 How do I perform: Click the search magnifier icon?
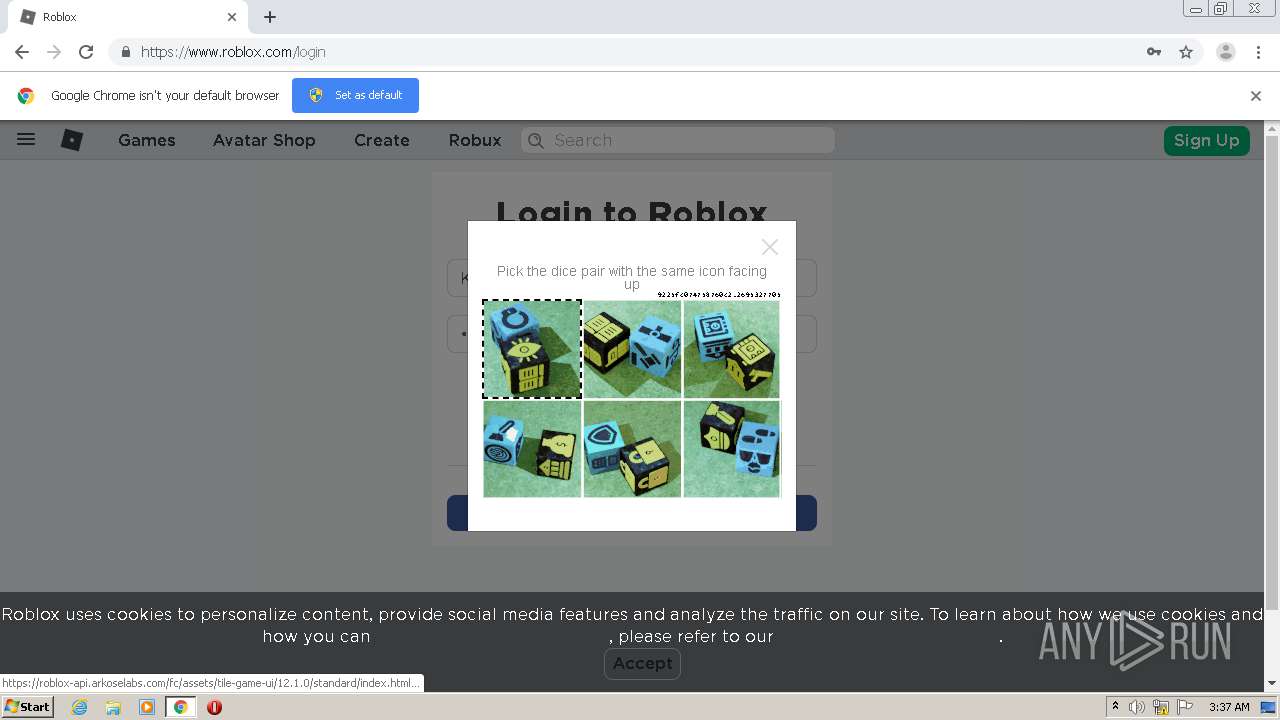tap(537, 140)
